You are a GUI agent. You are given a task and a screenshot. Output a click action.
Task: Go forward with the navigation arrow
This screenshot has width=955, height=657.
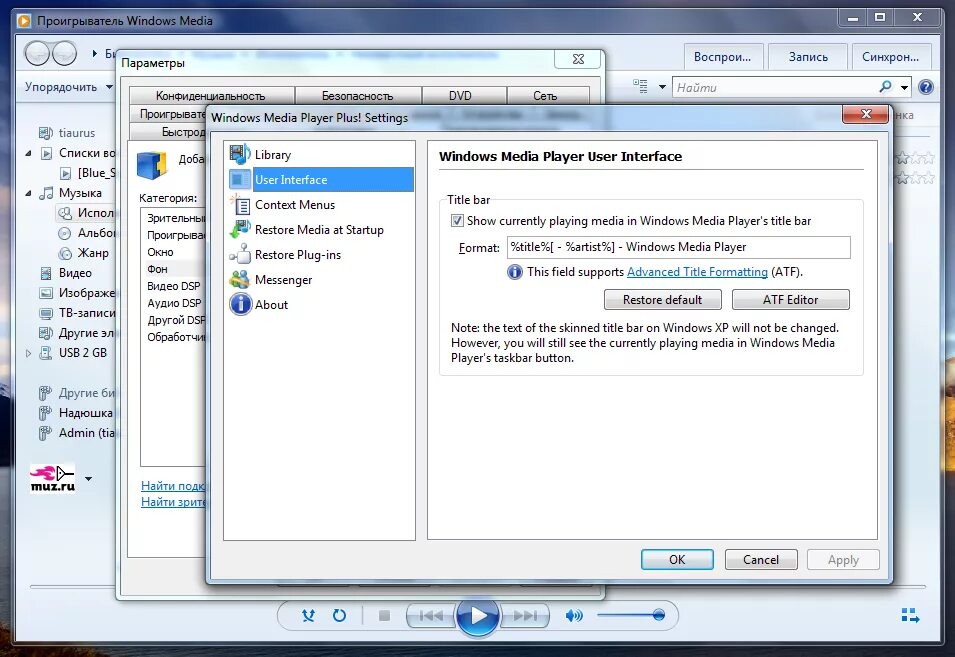coord(64,54)
